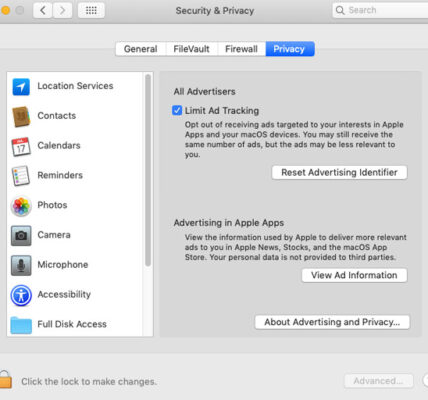
Task: Select Reminders label in list
Action: pos(60,175)
